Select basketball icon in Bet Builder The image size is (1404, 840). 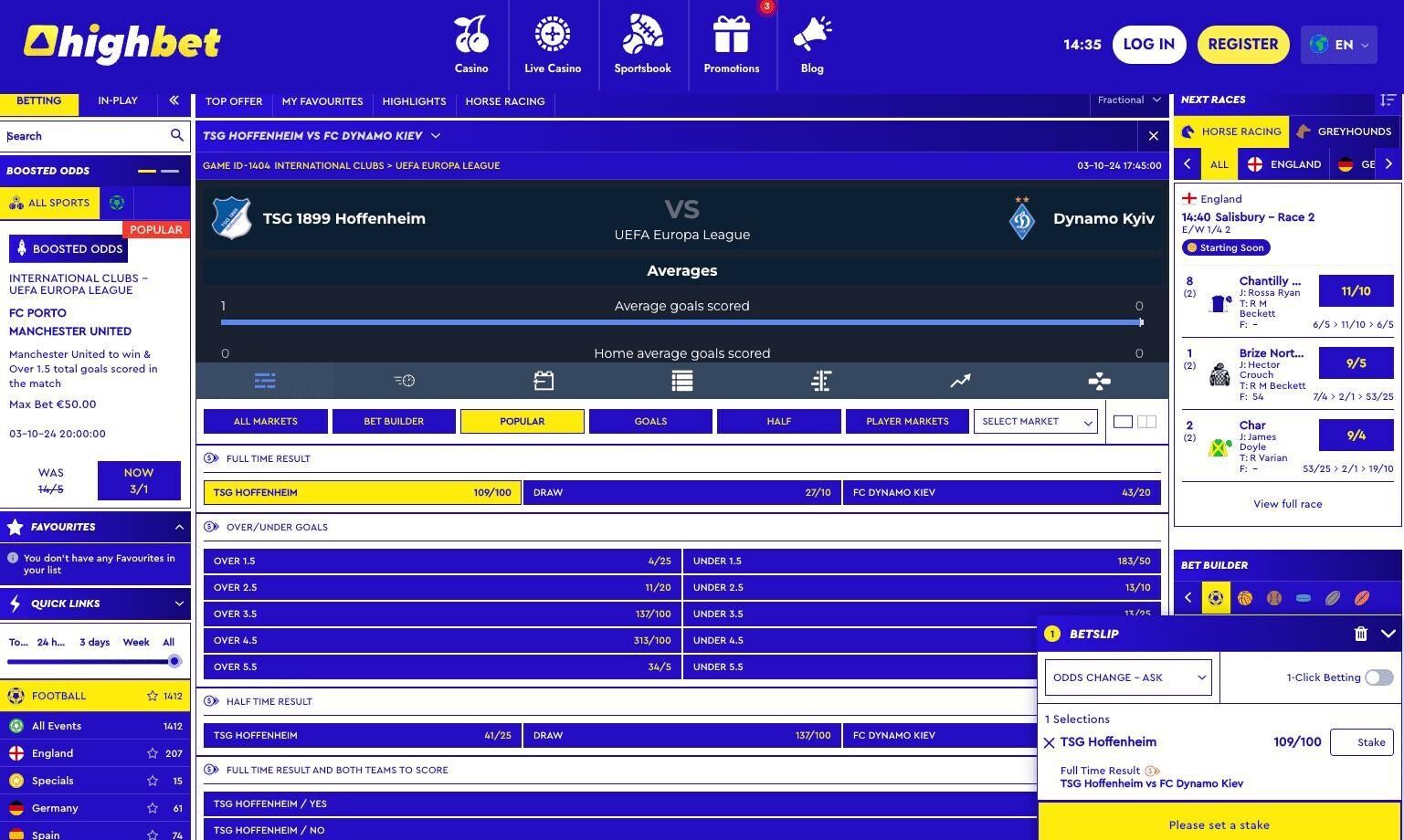pos(1245,598)
